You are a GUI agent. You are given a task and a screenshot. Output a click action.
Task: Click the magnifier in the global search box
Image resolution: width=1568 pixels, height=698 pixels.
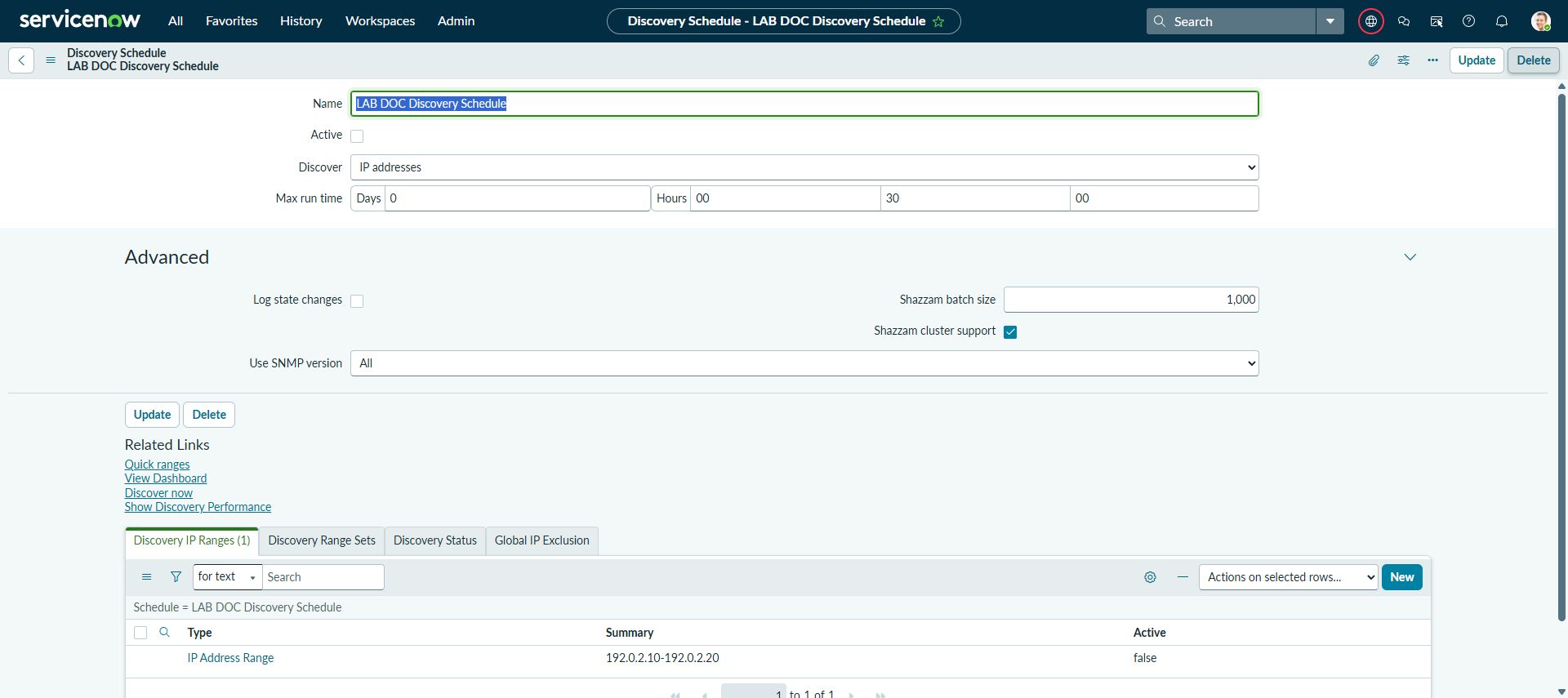(1160, 21)
